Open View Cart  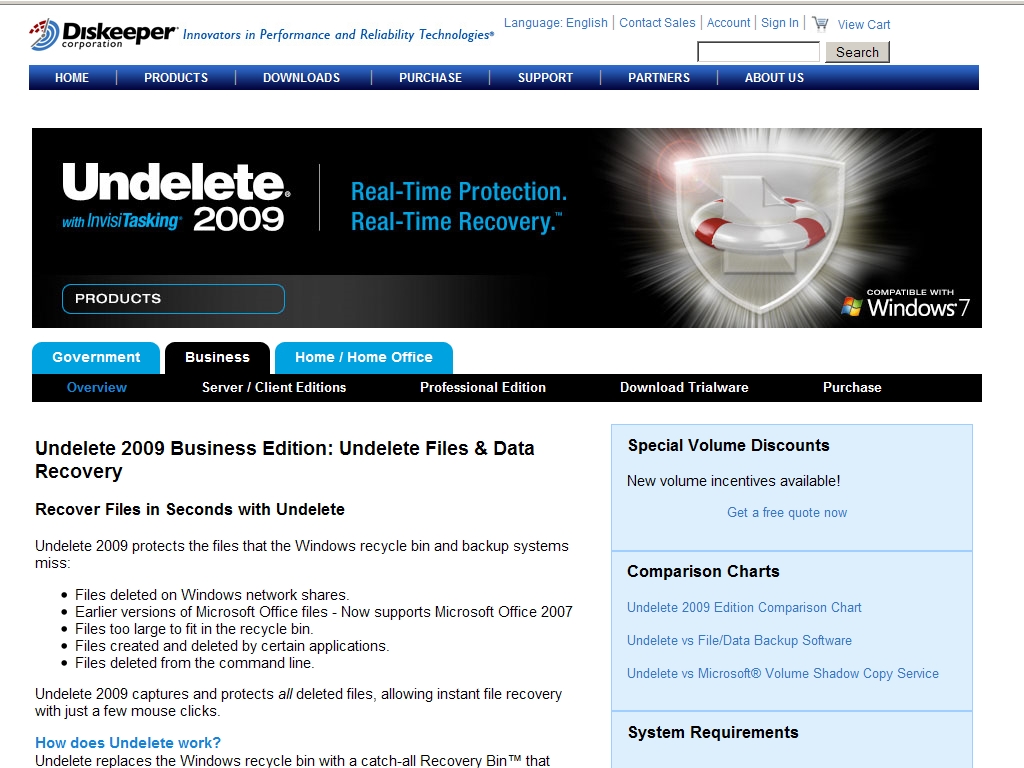(x=863, y=25)
